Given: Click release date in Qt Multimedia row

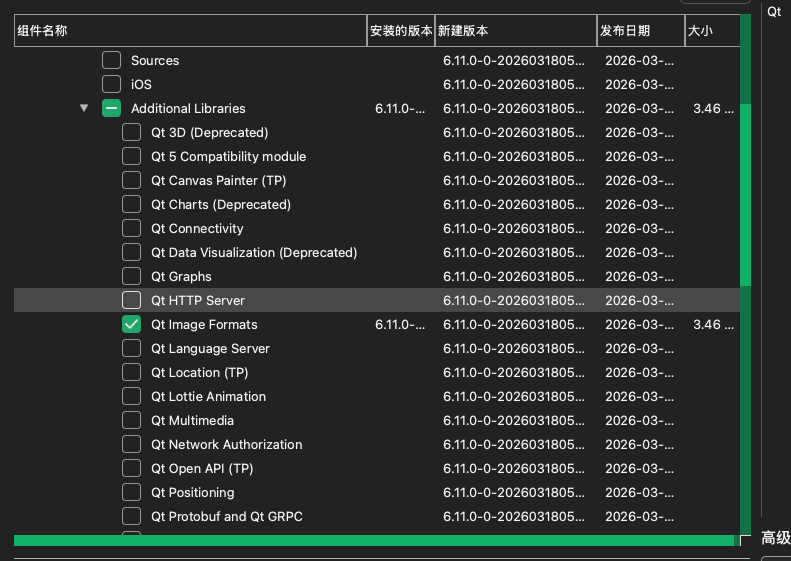Looking at the screenshot, I should pyautogui.click(x=639, y=421).
